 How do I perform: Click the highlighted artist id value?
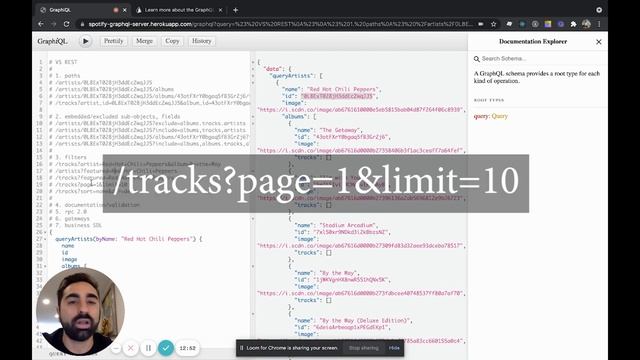pos(338,96)
